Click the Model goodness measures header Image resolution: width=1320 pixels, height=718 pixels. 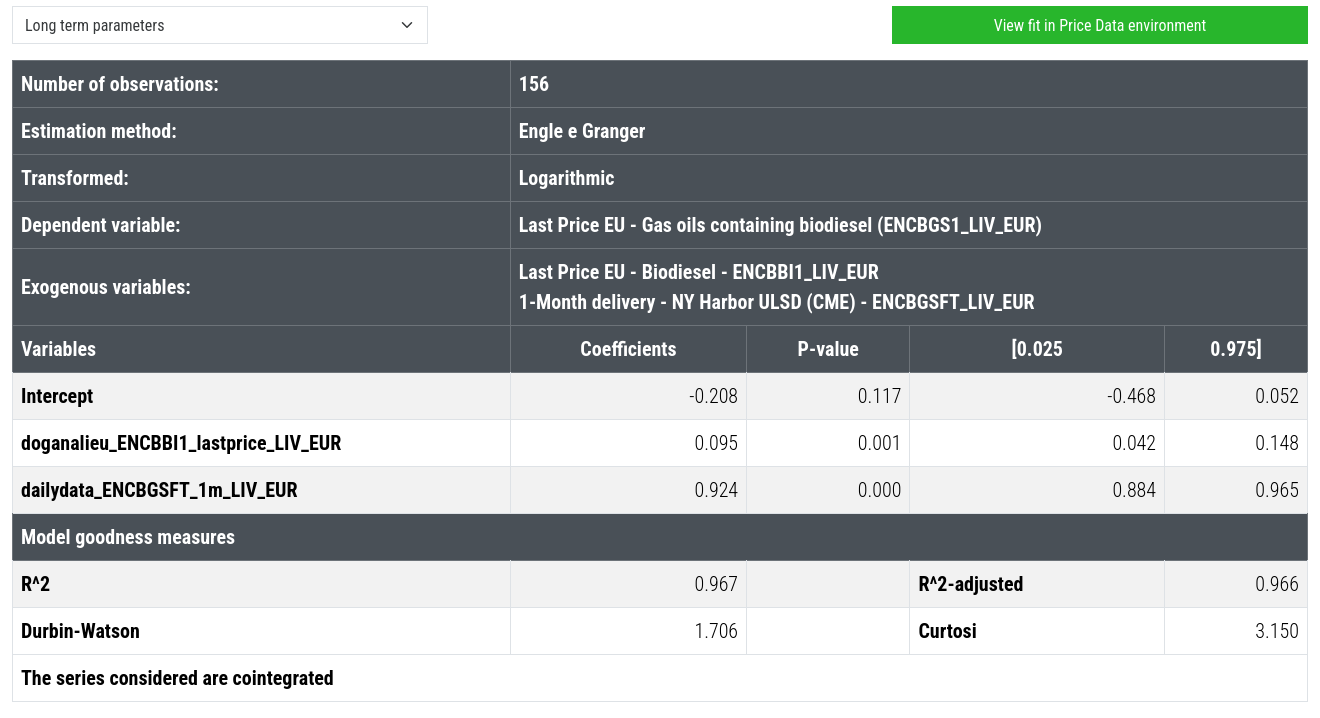point(128,537)
